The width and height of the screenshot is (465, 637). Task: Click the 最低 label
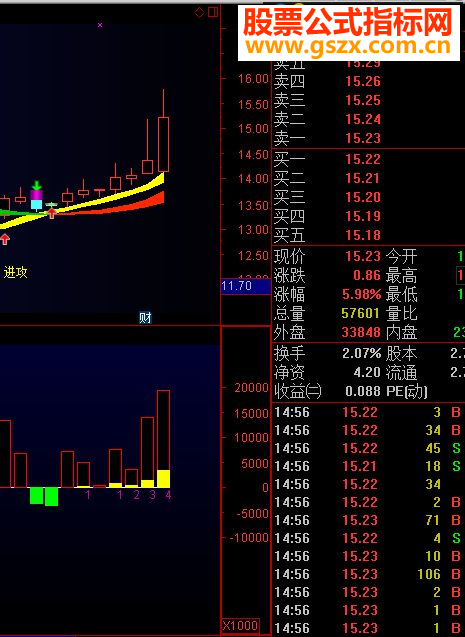click(401, 294)
